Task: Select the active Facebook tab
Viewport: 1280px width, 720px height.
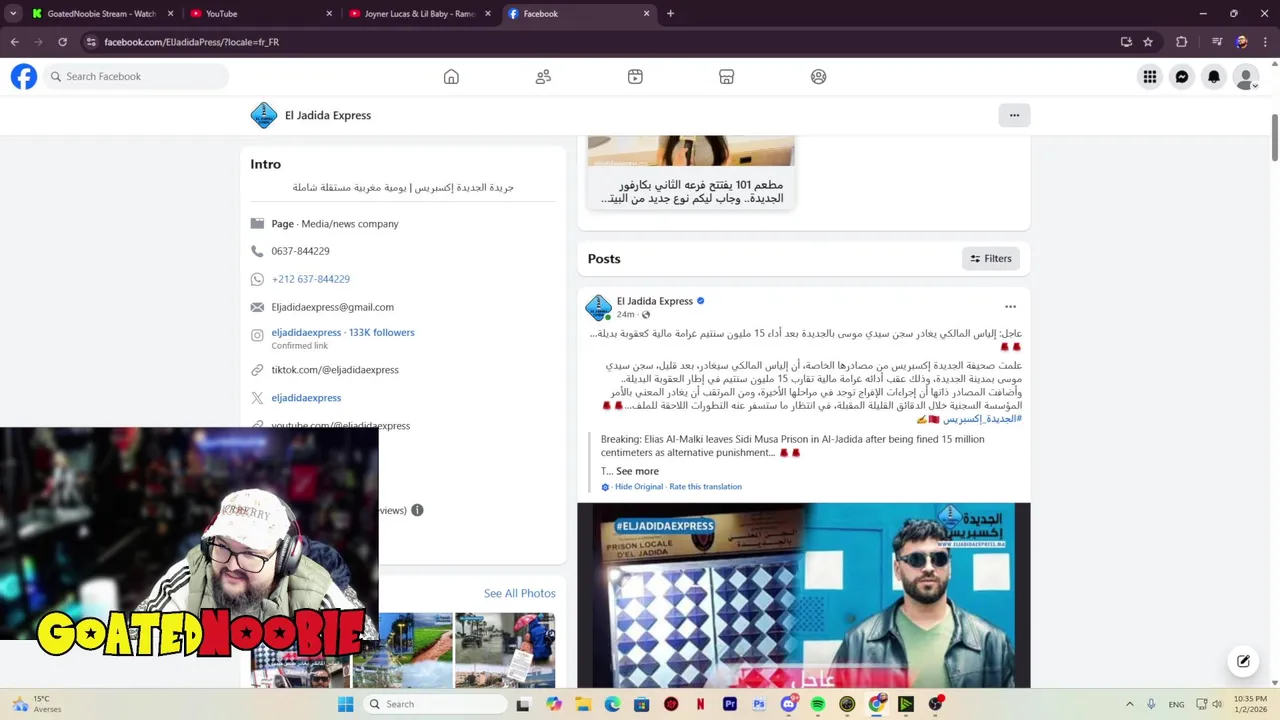Action: pos(578,14)
